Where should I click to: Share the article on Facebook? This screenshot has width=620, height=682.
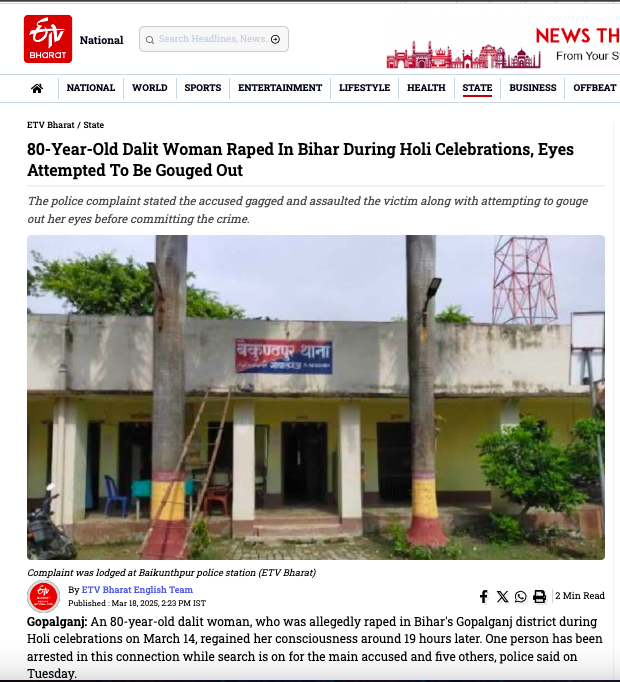point(483,596)
